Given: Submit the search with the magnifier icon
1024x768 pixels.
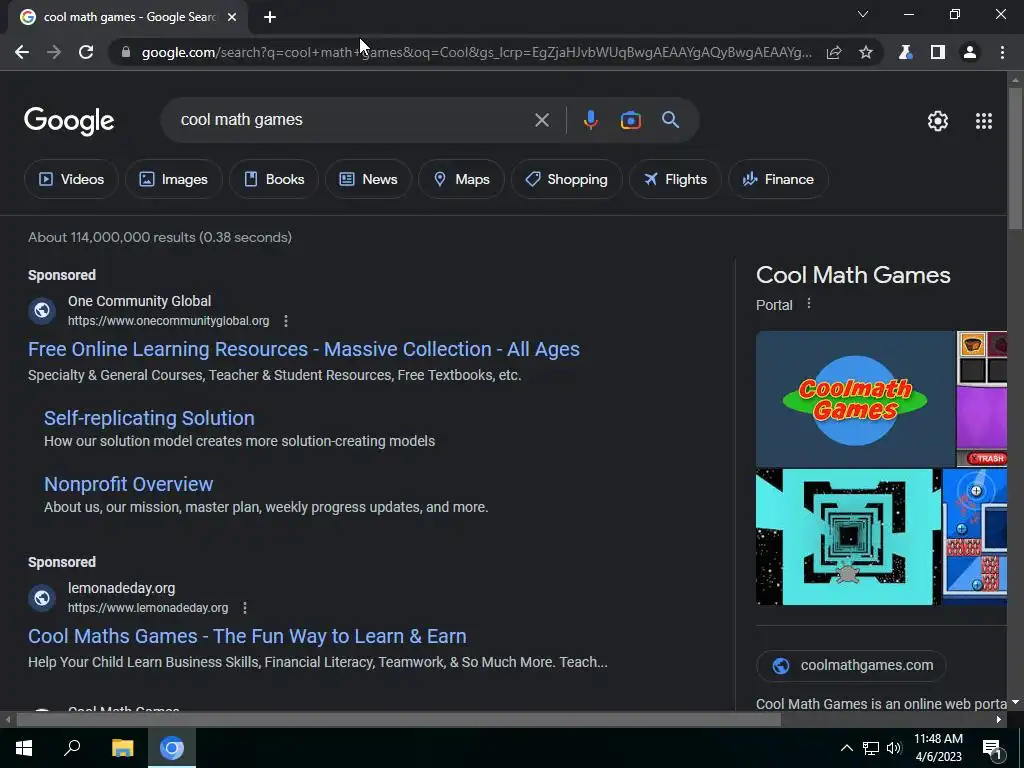Looking at the screenshot, I should 670,120.
